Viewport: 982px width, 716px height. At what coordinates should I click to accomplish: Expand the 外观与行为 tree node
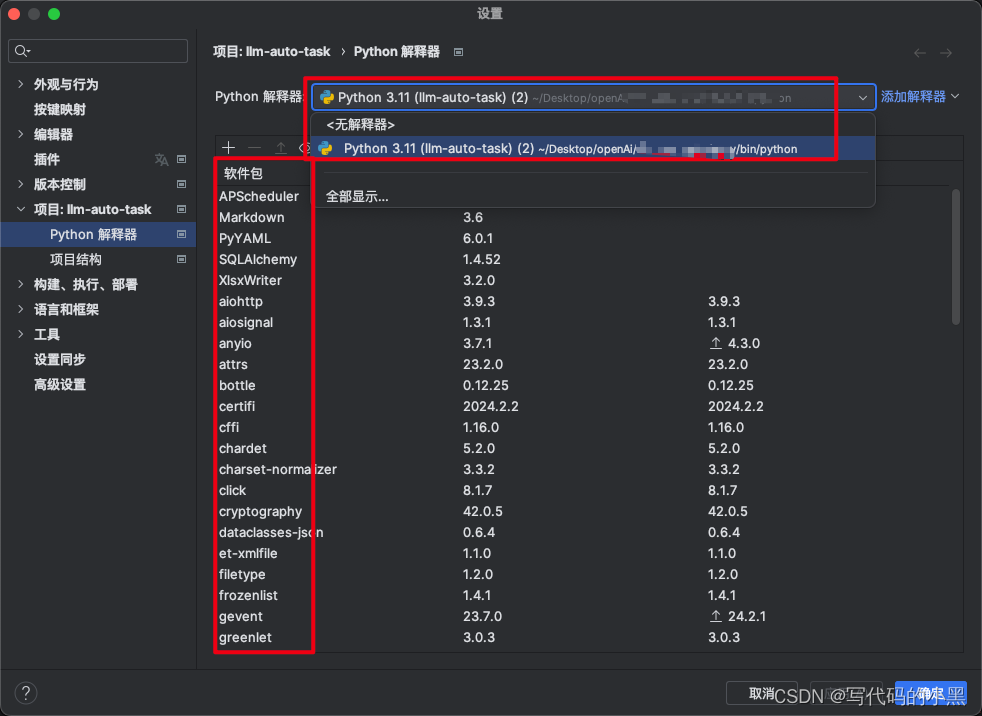click(21, 84)
